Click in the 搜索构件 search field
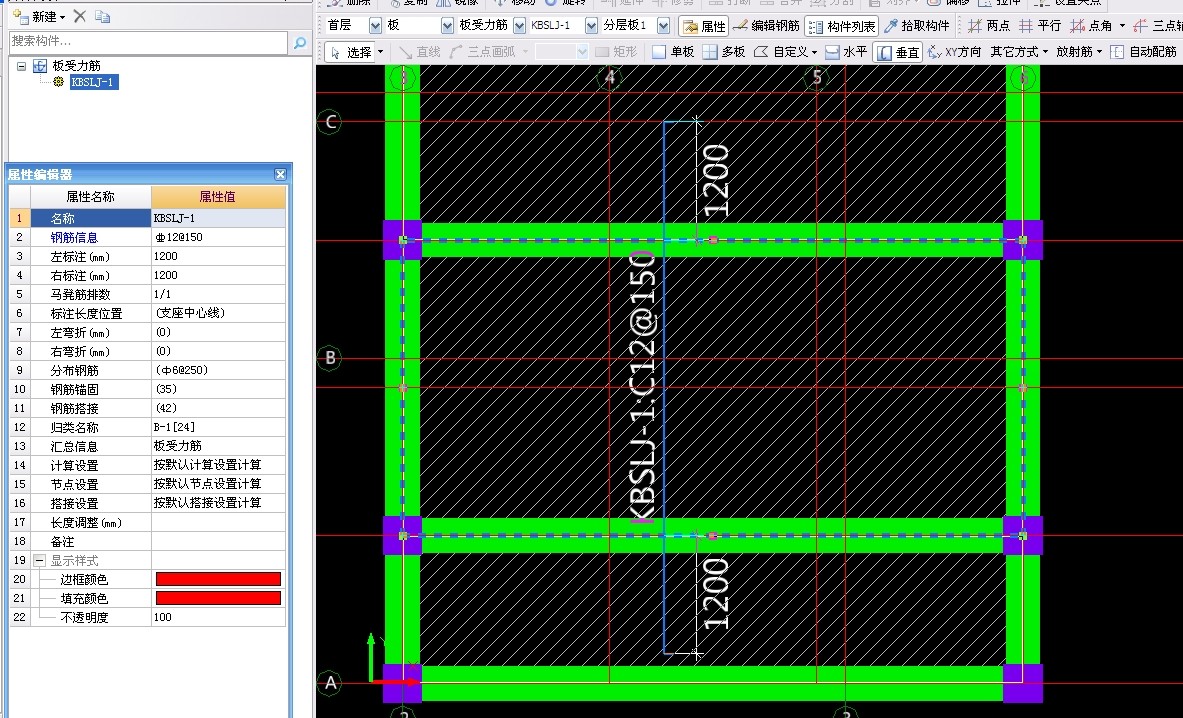1183x718 pixels. 149,41
